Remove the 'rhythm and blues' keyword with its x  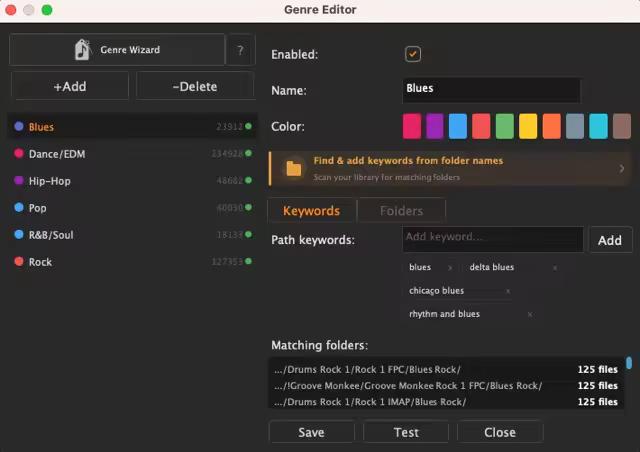(529, 314)
